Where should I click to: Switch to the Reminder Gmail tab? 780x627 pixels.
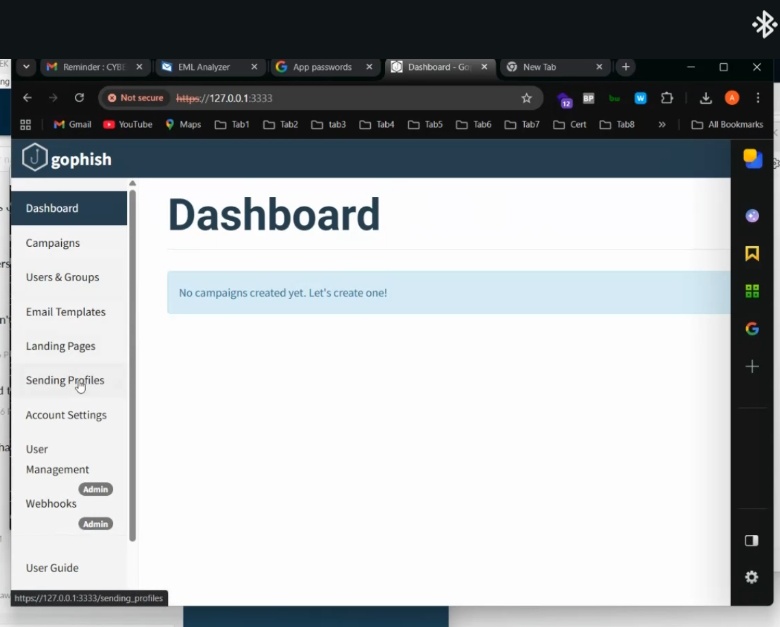point(94,67)
